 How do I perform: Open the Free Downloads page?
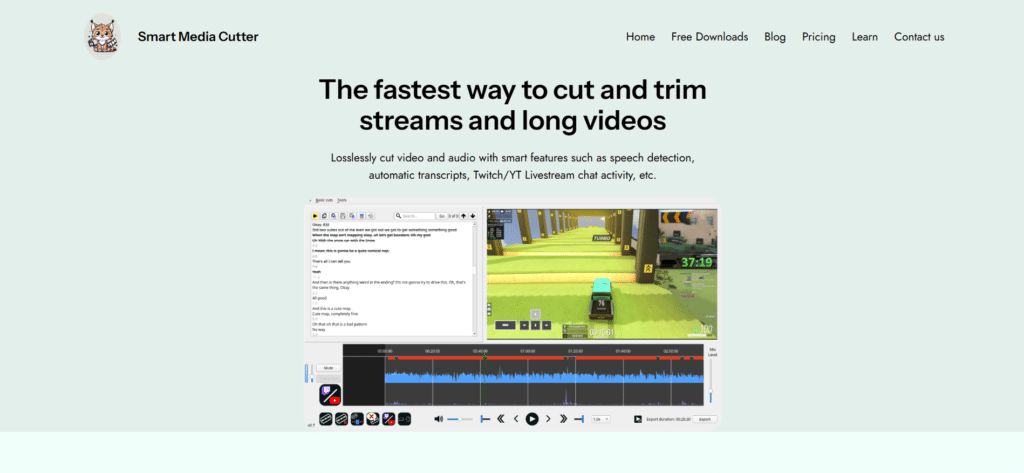[709, 37]
